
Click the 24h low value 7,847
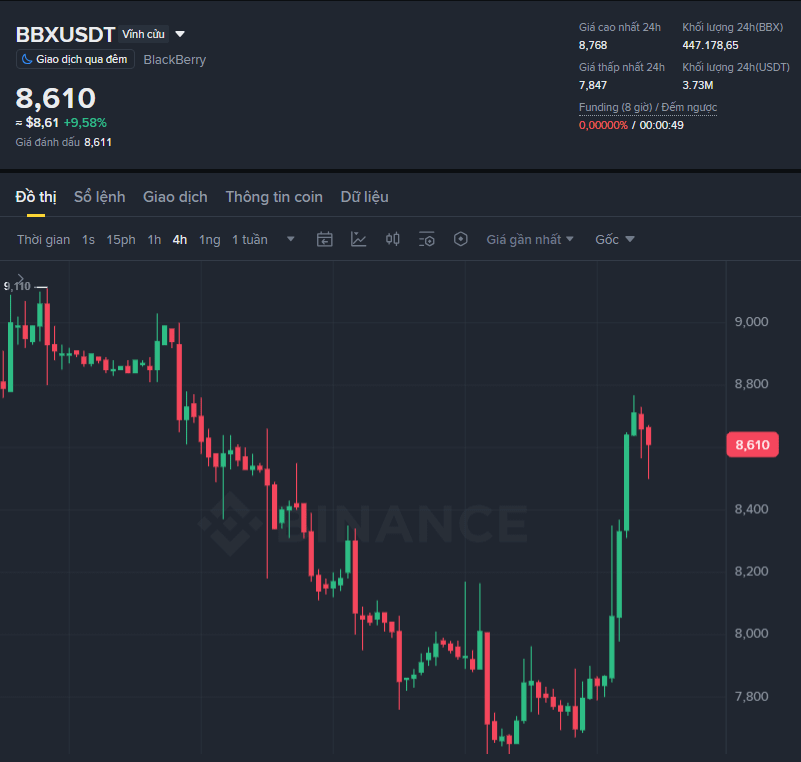[x=593, y=85]
